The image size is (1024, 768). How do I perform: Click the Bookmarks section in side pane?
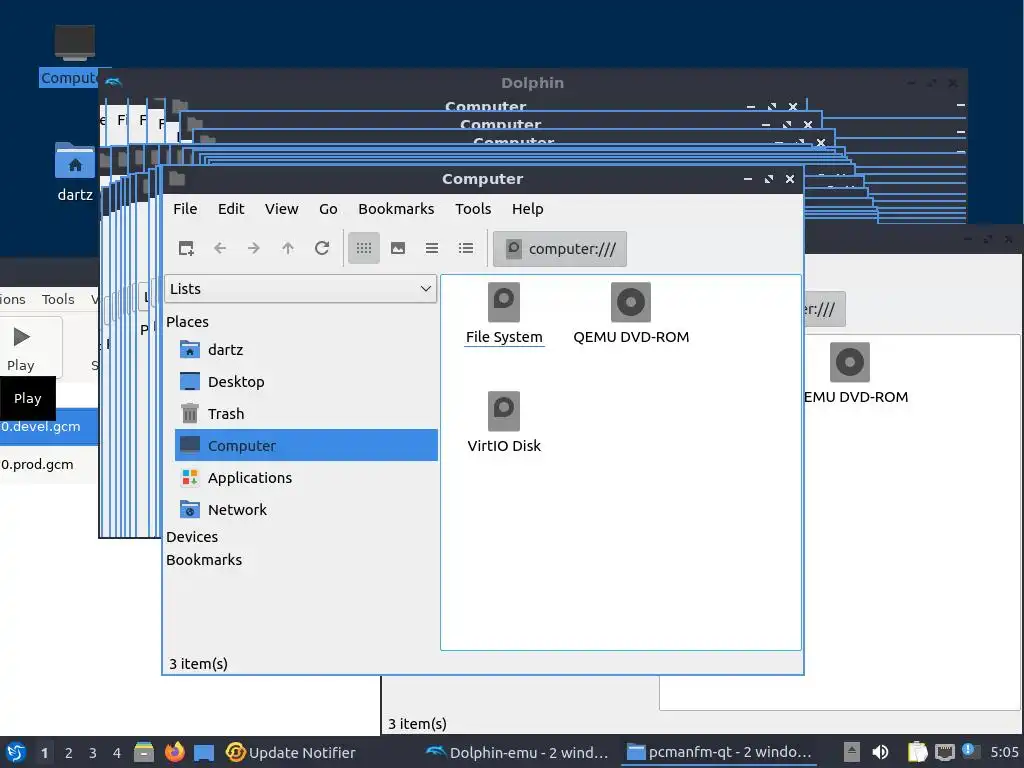click(204, 560)
